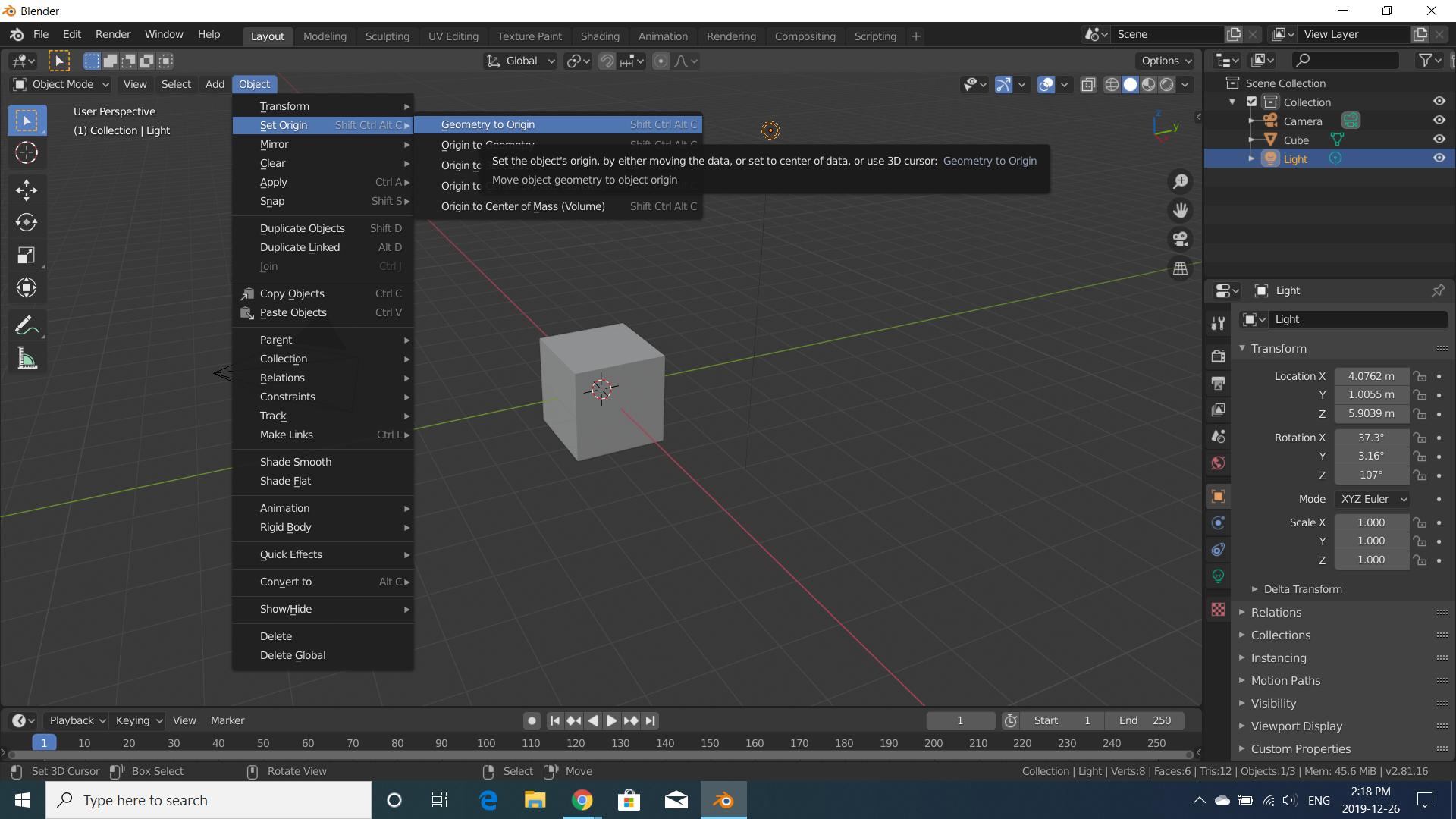Click the End frame 250 field
The image size is (1456, 819).
coord(1145,720)
